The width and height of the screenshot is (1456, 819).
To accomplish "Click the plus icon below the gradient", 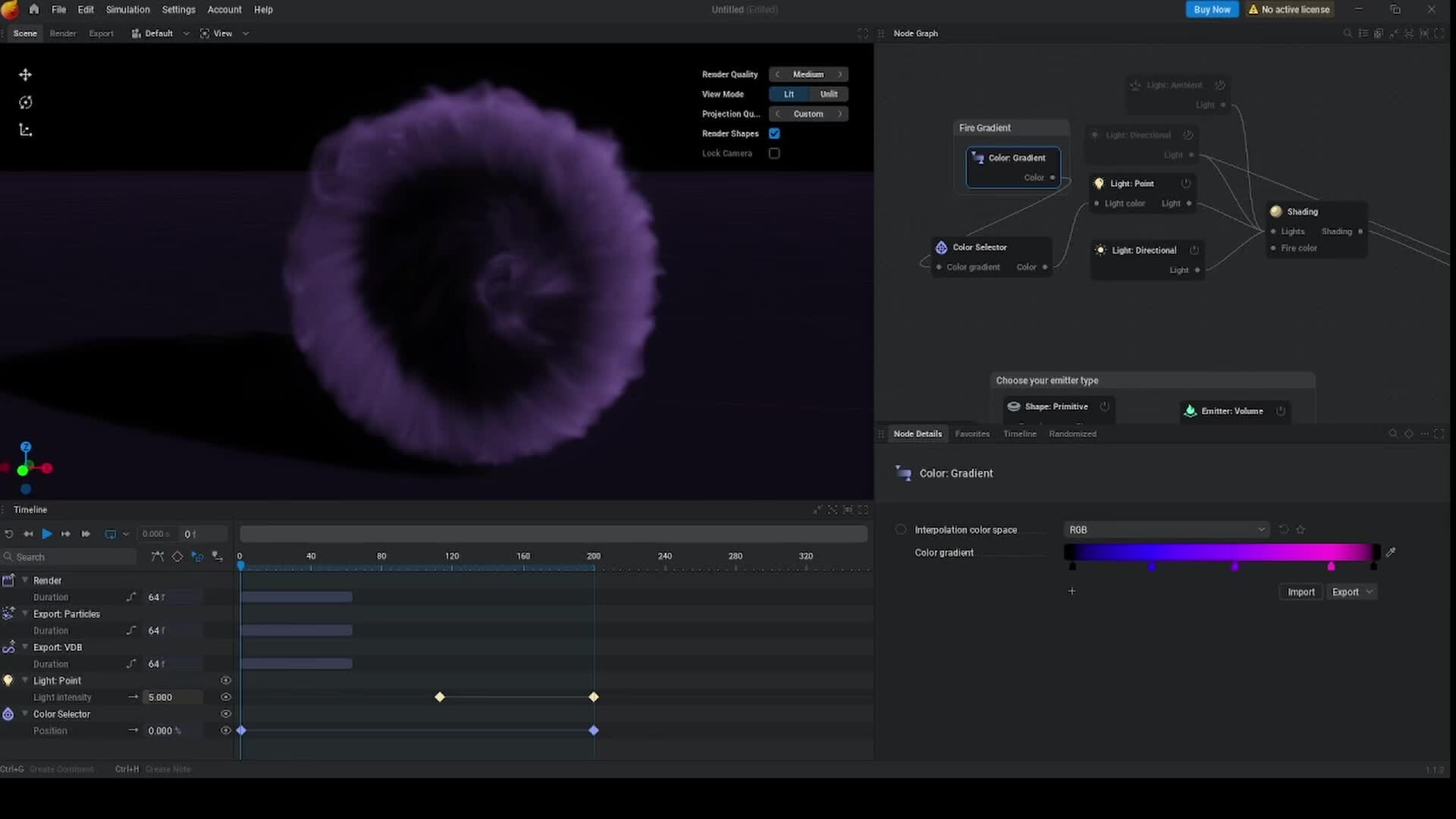I will tap(1072, 591).
